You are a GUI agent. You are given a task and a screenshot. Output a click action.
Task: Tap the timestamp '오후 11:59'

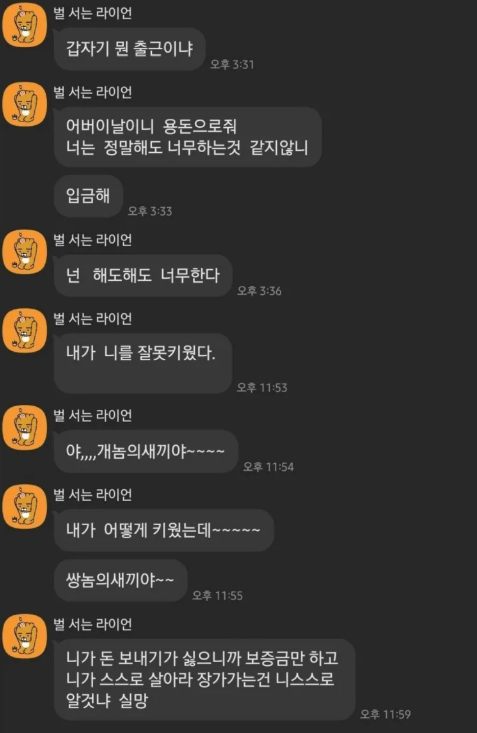click(385, 714)
